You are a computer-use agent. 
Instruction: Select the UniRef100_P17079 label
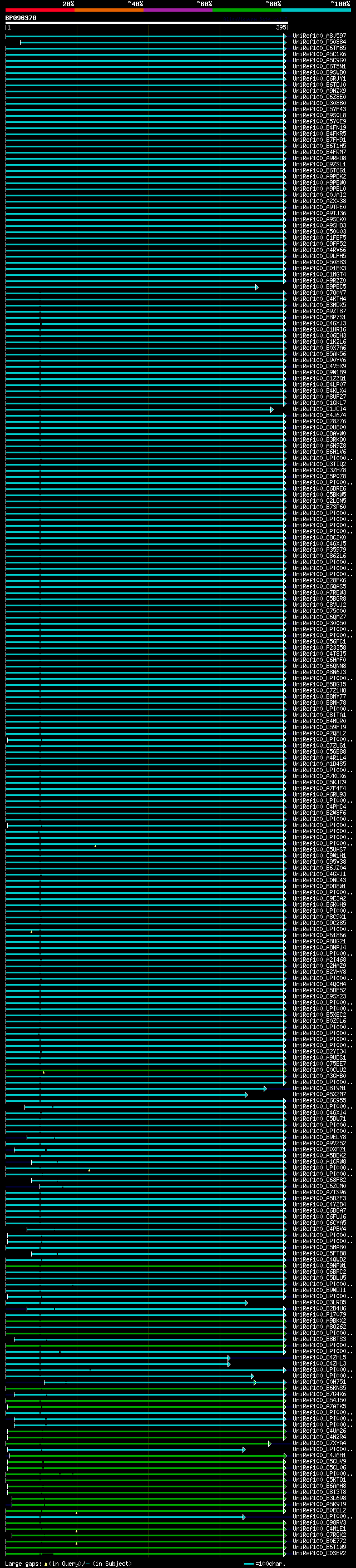319,1315
